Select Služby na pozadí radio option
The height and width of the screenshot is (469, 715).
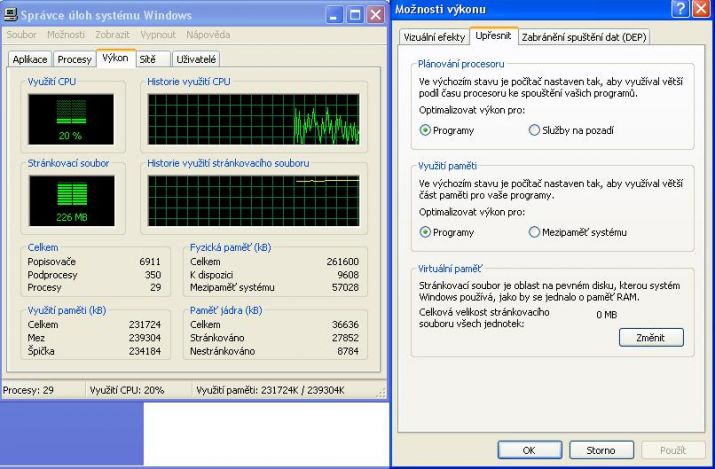tap(571, 130)
